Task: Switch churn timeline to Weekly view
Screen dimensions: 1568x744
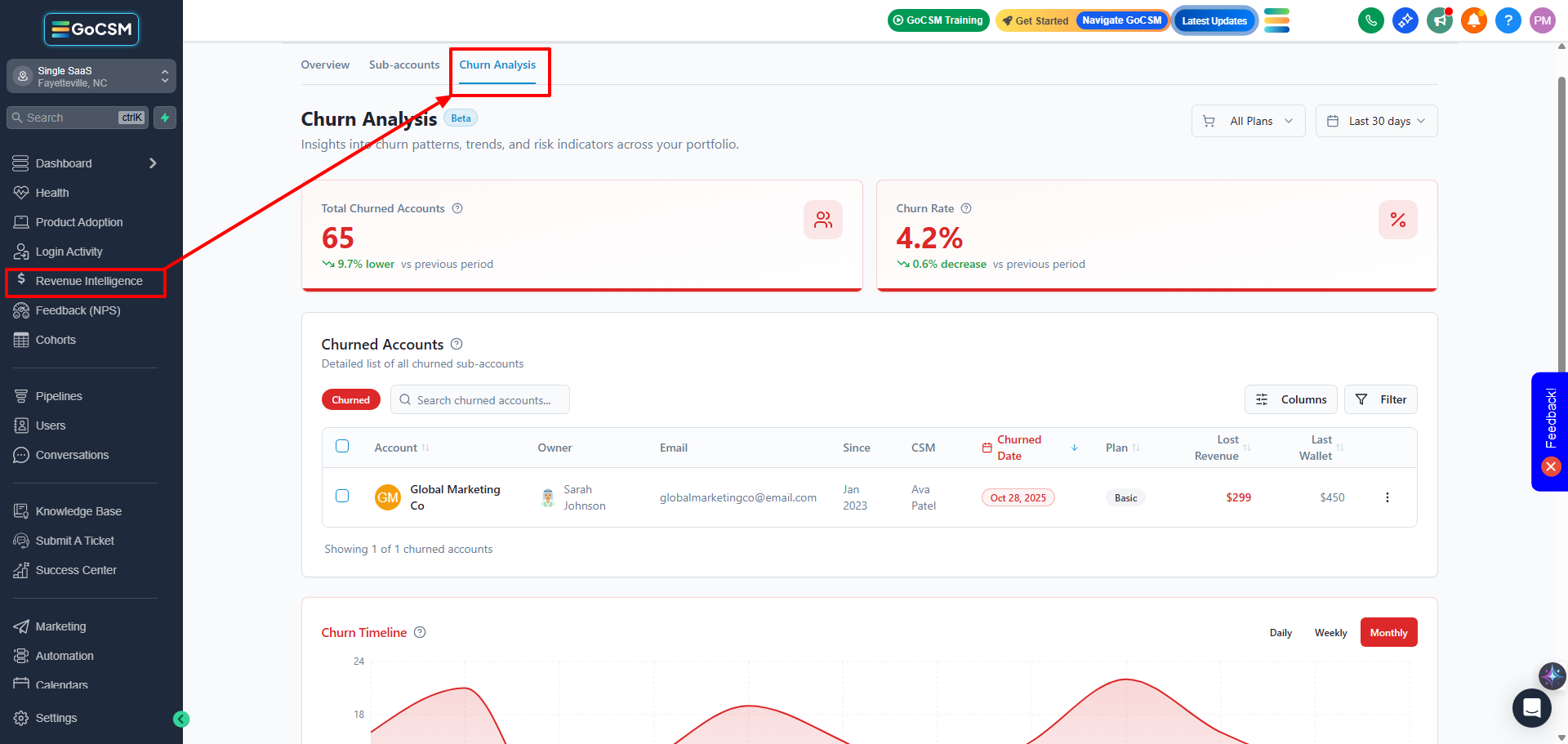Action: pos(1330,633)
